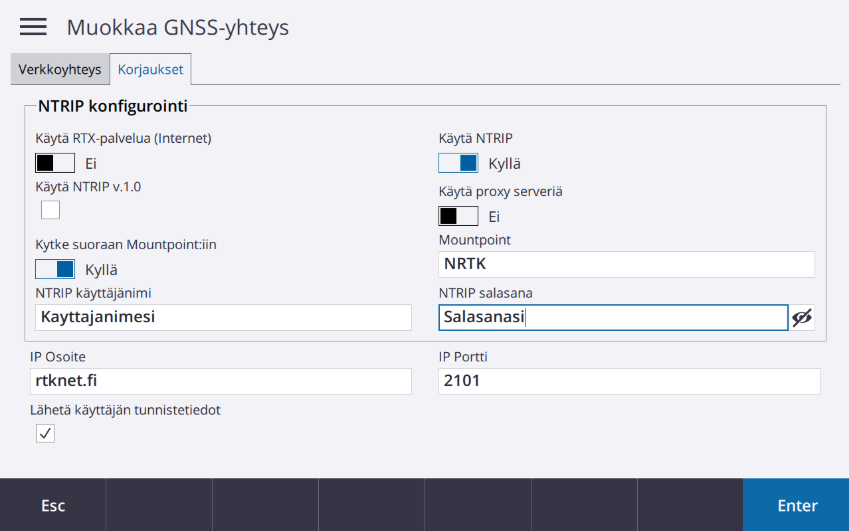Click the Mountpoint field containing NRTK

pos(626,264)
